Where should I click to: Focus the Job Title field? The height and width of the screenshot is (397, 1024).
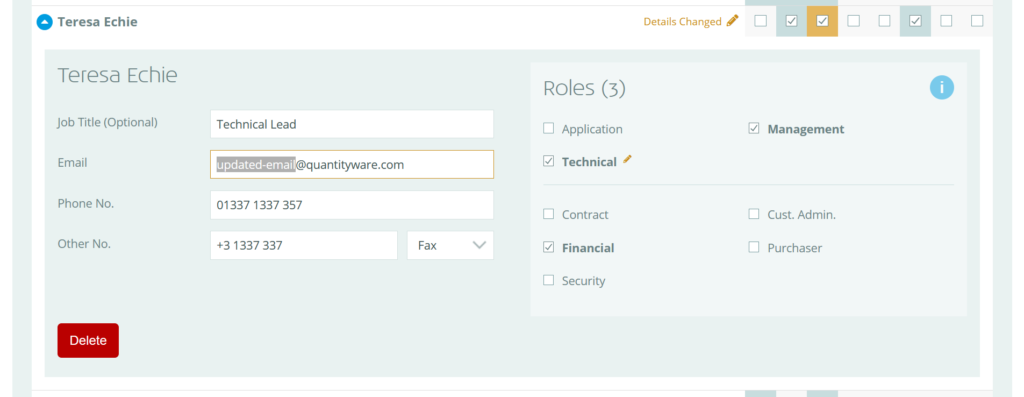pyautogui.click(x=352, y=124)
